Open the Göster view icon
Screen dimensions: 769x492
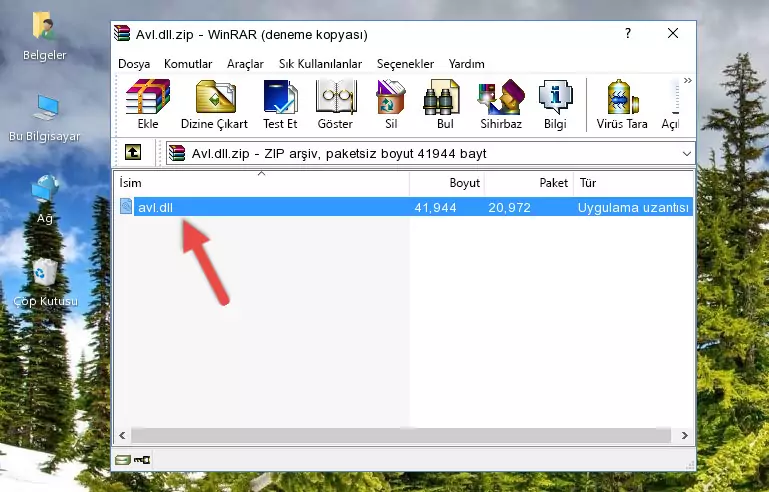[335, 104]
